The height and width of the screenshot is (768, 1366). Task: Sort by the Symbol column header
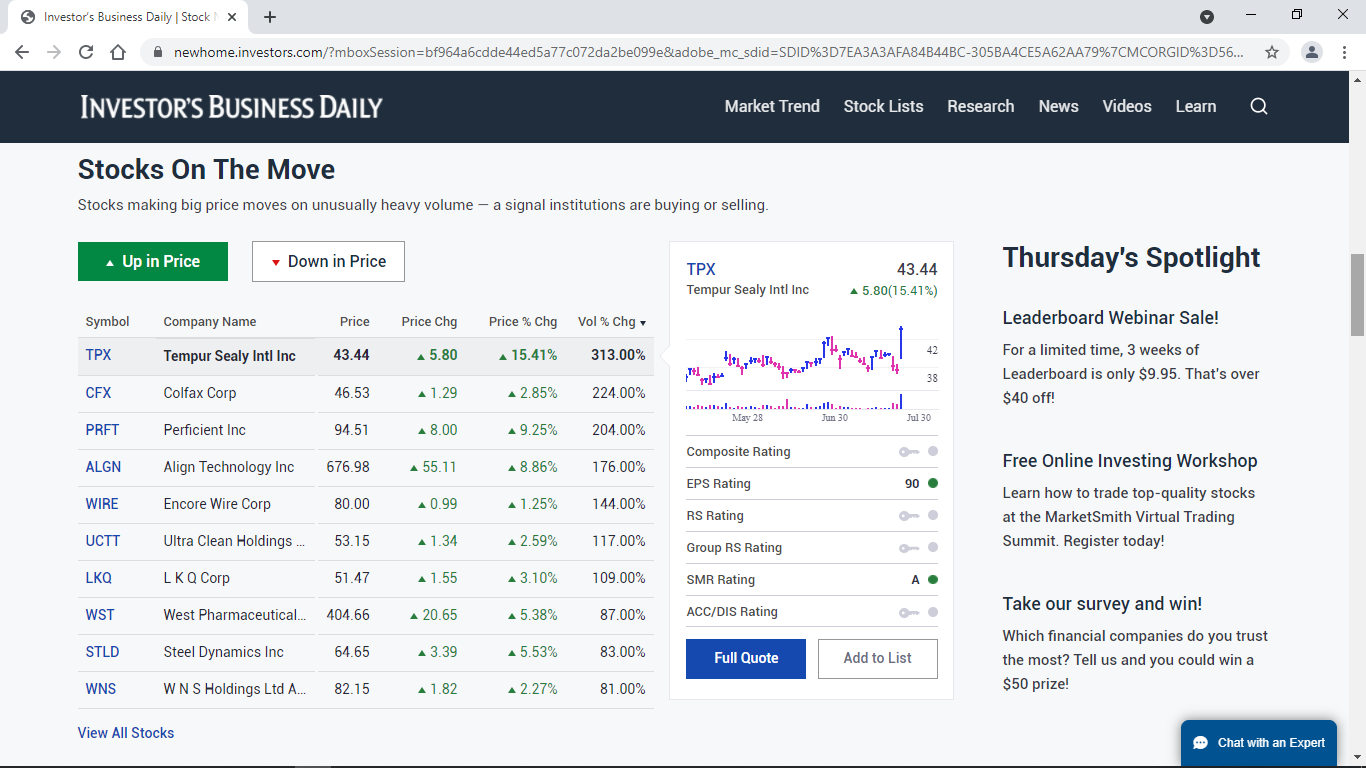click(108, 322)
